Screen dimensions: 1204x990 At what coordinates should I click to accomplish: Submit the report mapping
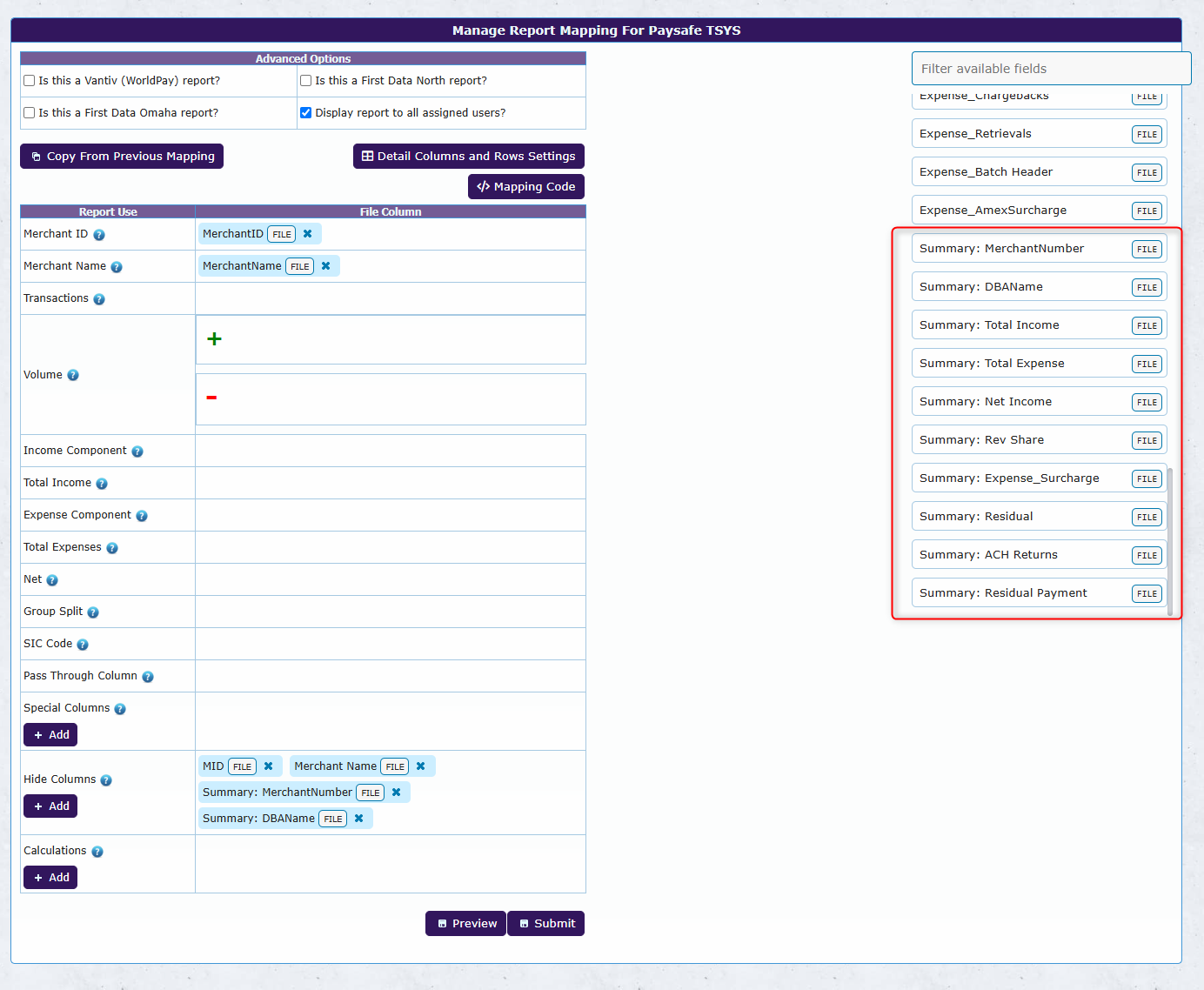pyautogui.click(x=546, y=924)
